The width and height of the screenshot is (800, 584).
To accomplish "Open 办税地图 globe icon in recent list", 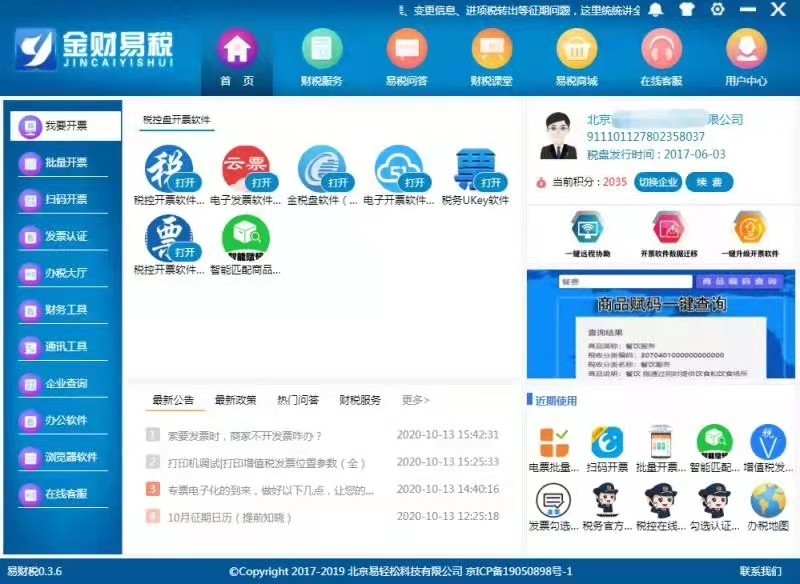I will point(768,500).
